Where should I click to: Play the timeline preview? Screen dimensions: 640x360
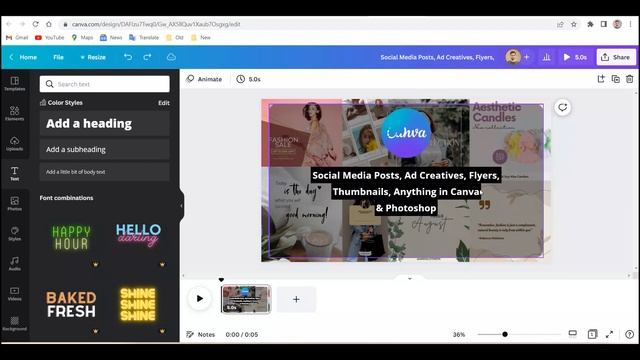point(200,298)
